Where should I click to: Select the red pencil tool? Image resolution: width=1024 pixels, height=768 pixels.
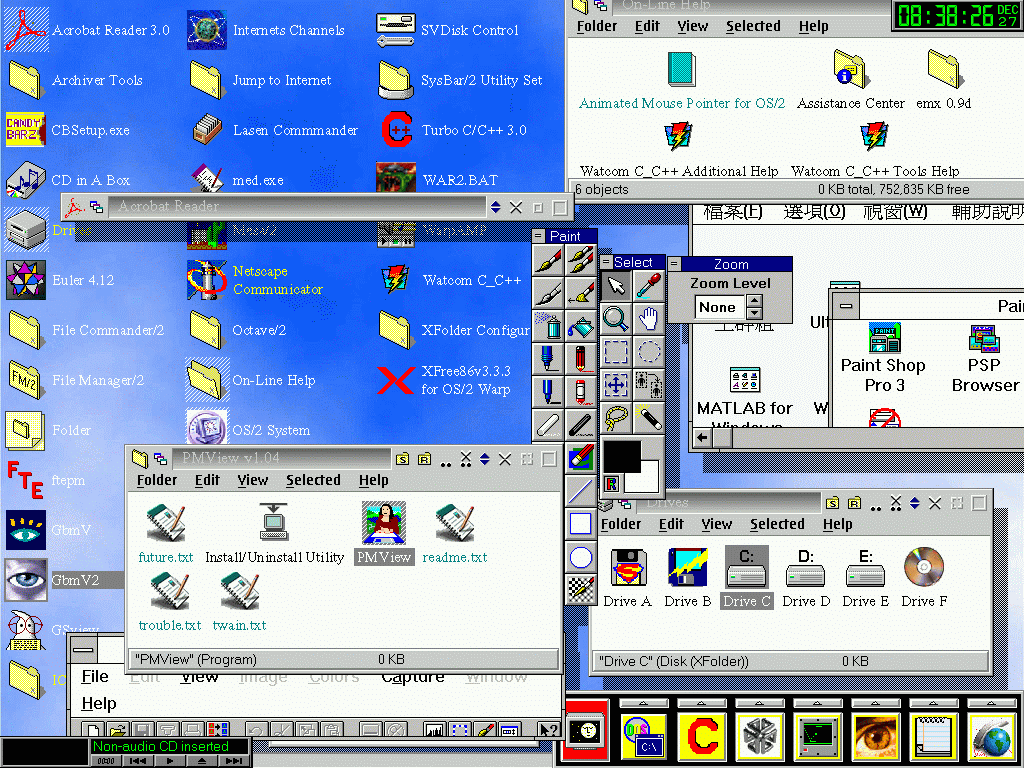coord(580,359)
